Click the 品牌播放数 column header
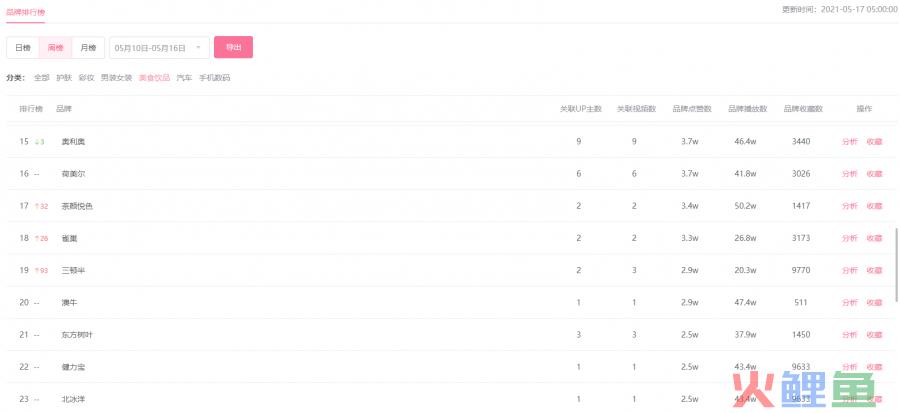Screen dimensions: 900x413 [x=747, y=108]
